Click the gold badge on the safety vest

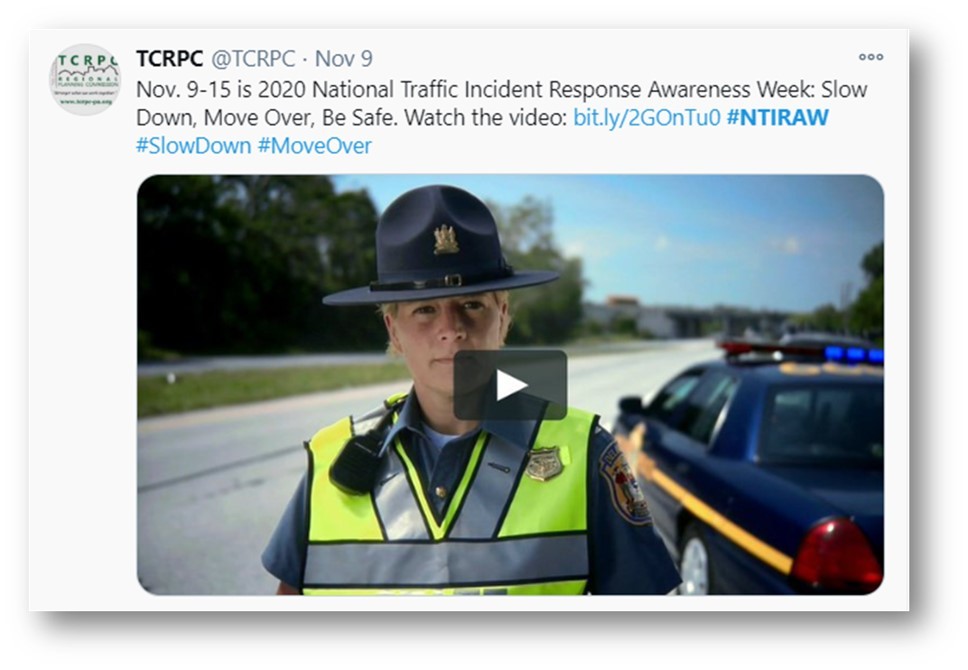(544, 464)
